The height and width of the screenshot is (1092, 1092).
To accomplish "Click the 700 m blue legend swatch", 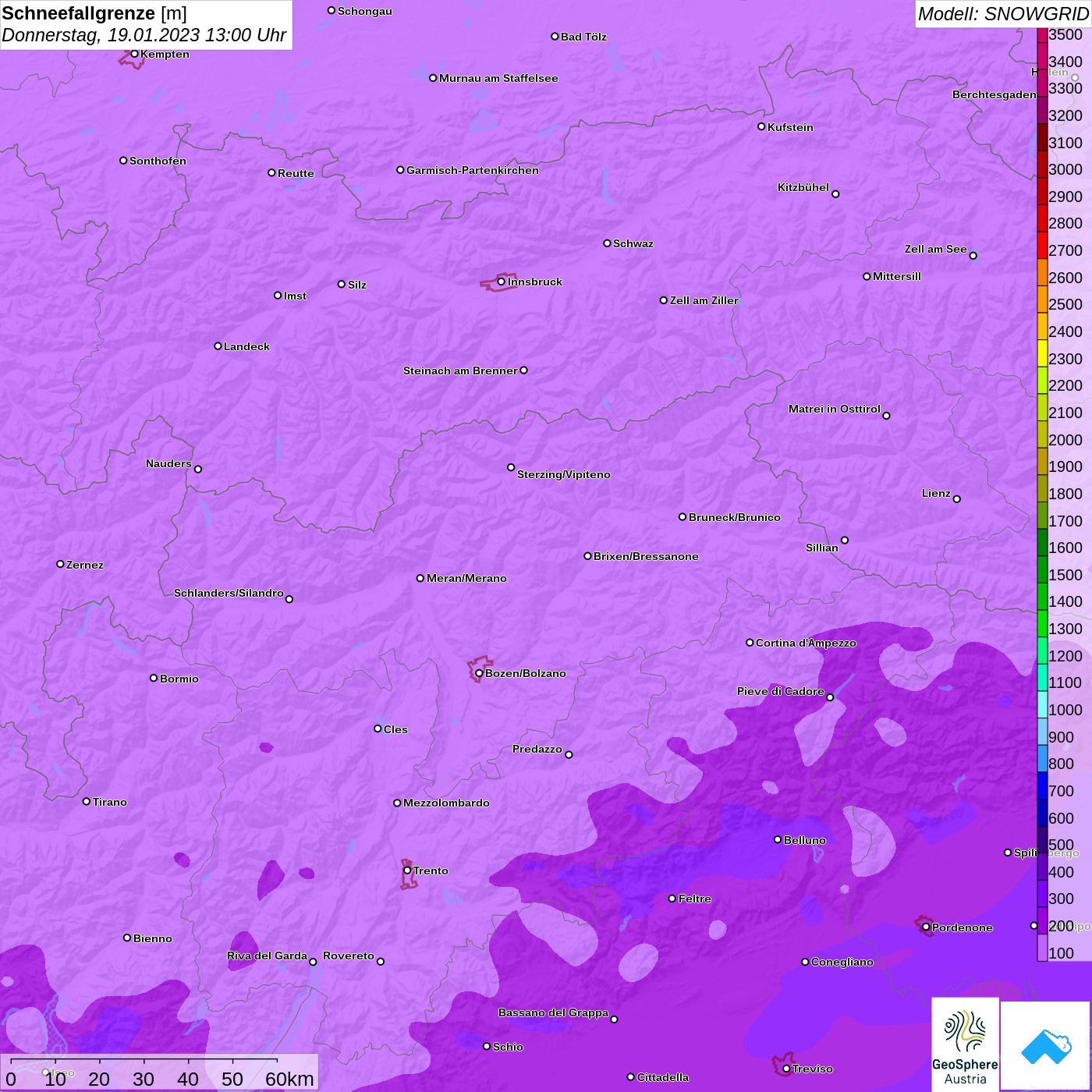I will pyautogui.click(x=1042, y=785).
